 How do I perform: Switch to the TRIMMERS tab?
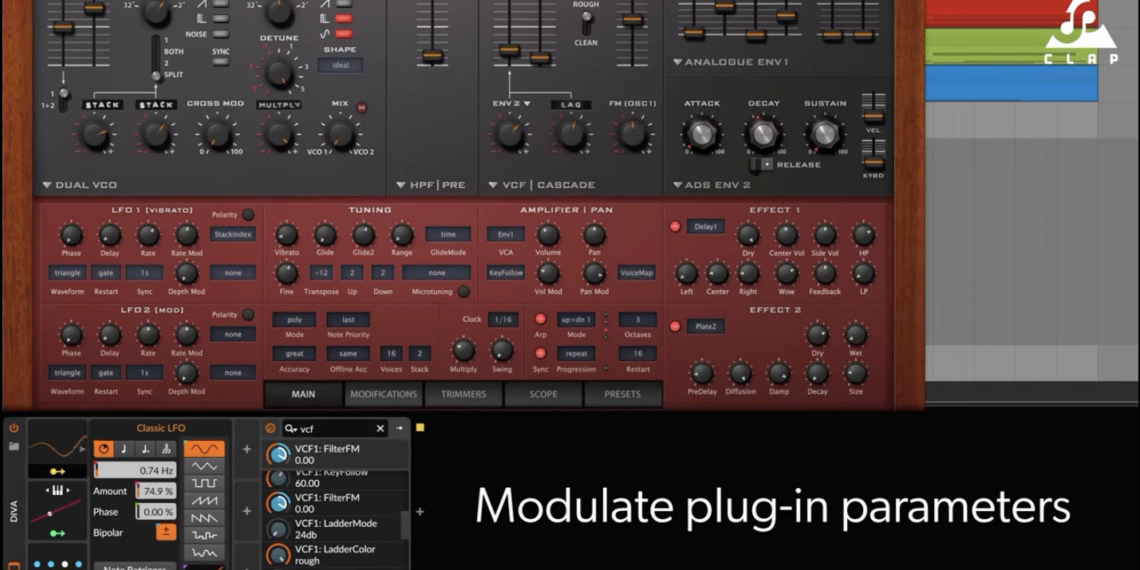tap(463, 394)
